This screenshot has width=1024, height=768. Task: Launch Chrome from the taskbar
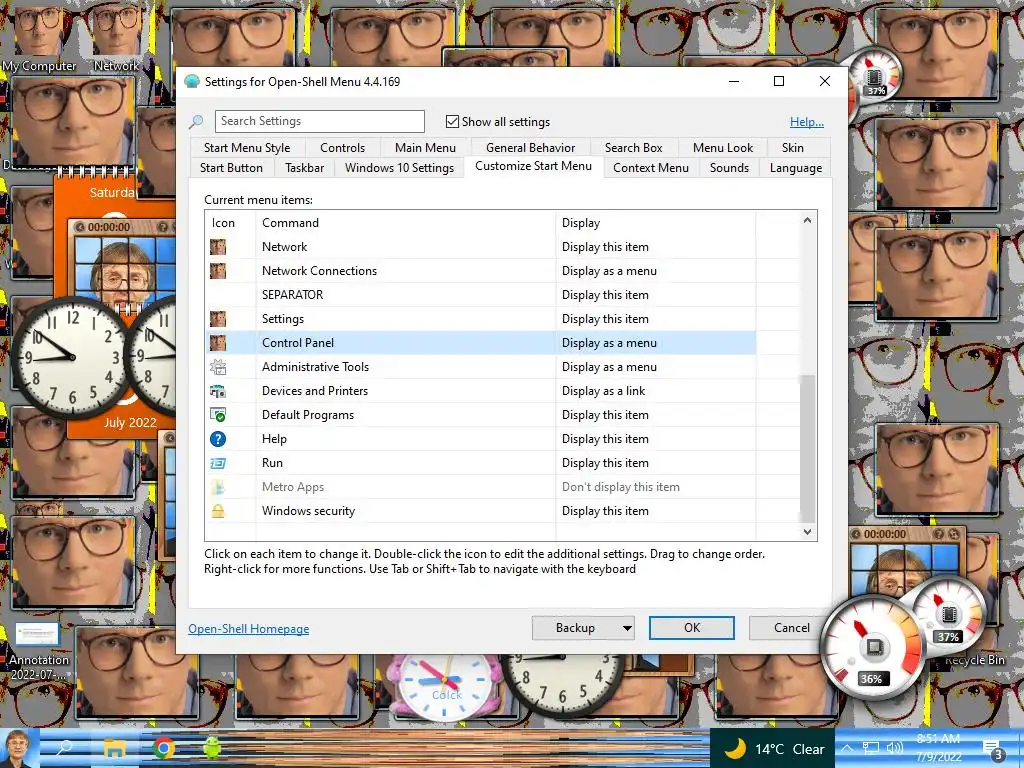pos(164,748)
